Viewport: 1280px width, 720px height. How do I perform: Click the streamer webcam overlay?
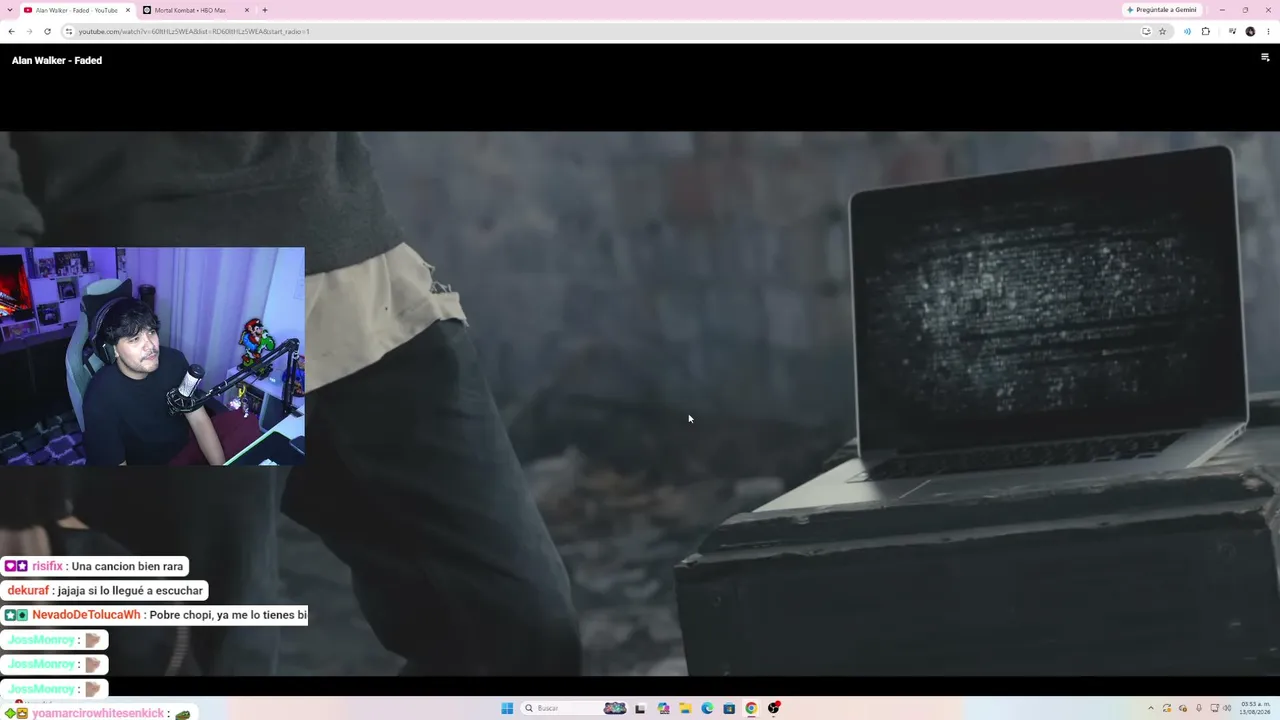coord(152,356)
